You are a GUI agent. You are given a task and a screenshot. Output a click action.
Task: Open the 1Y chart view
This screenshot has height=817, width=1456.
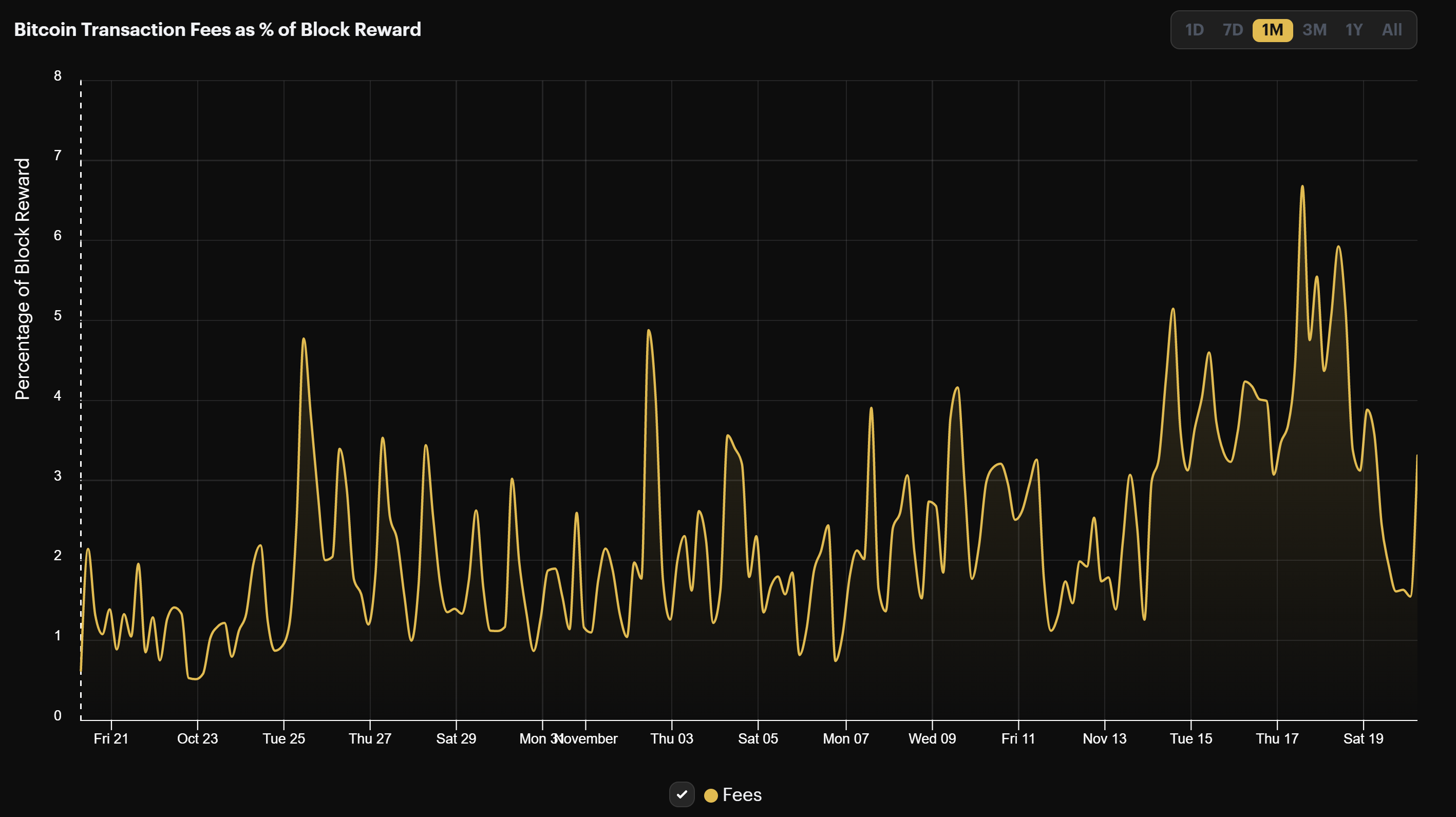(1354, 29)
